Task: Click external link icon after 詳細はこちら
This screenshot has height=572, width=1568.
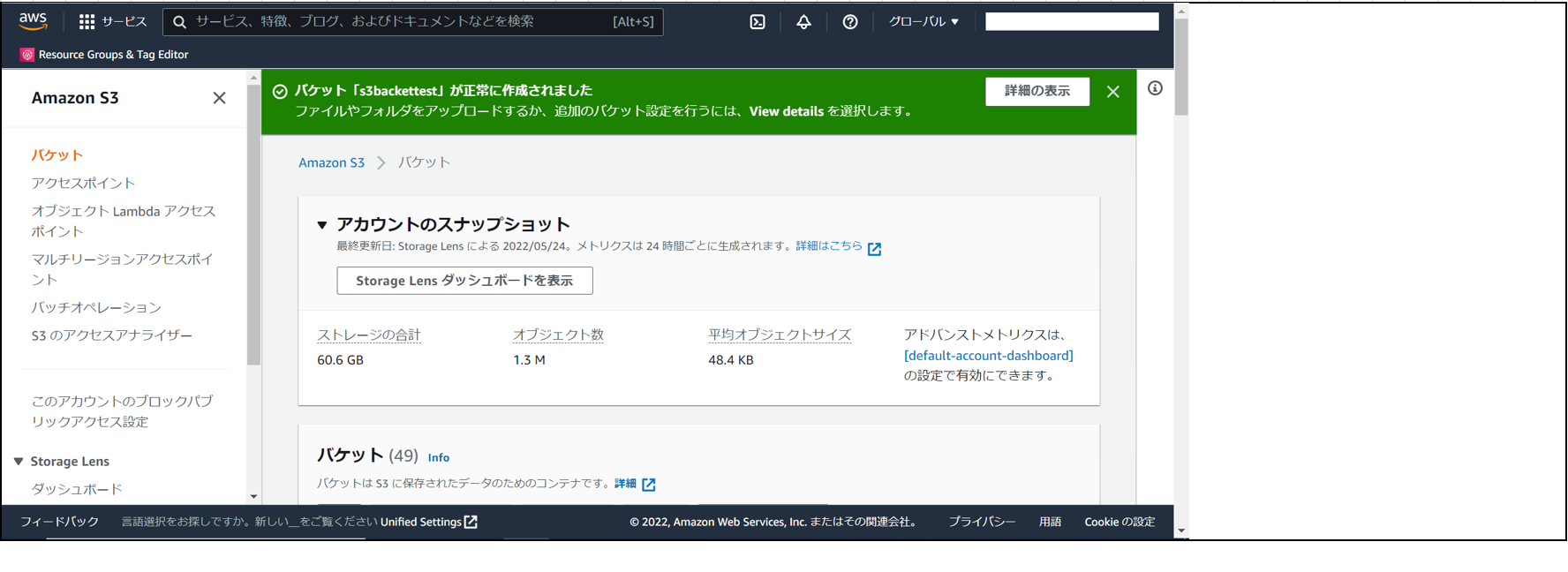Action: (874, 249)
